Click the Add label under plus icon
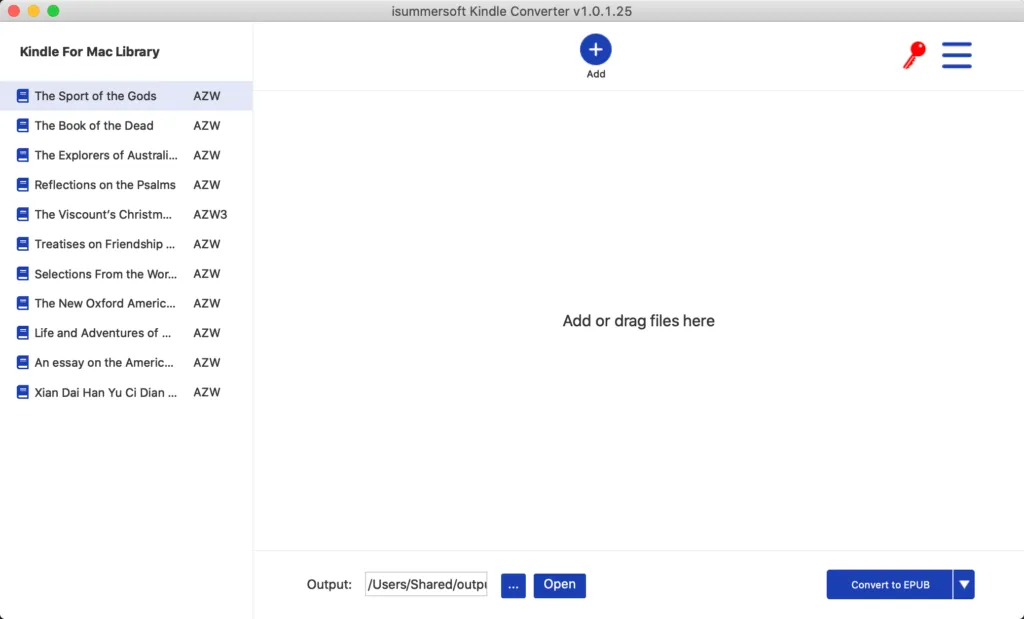The image size is (1024, 619). [x=596, y=74]
